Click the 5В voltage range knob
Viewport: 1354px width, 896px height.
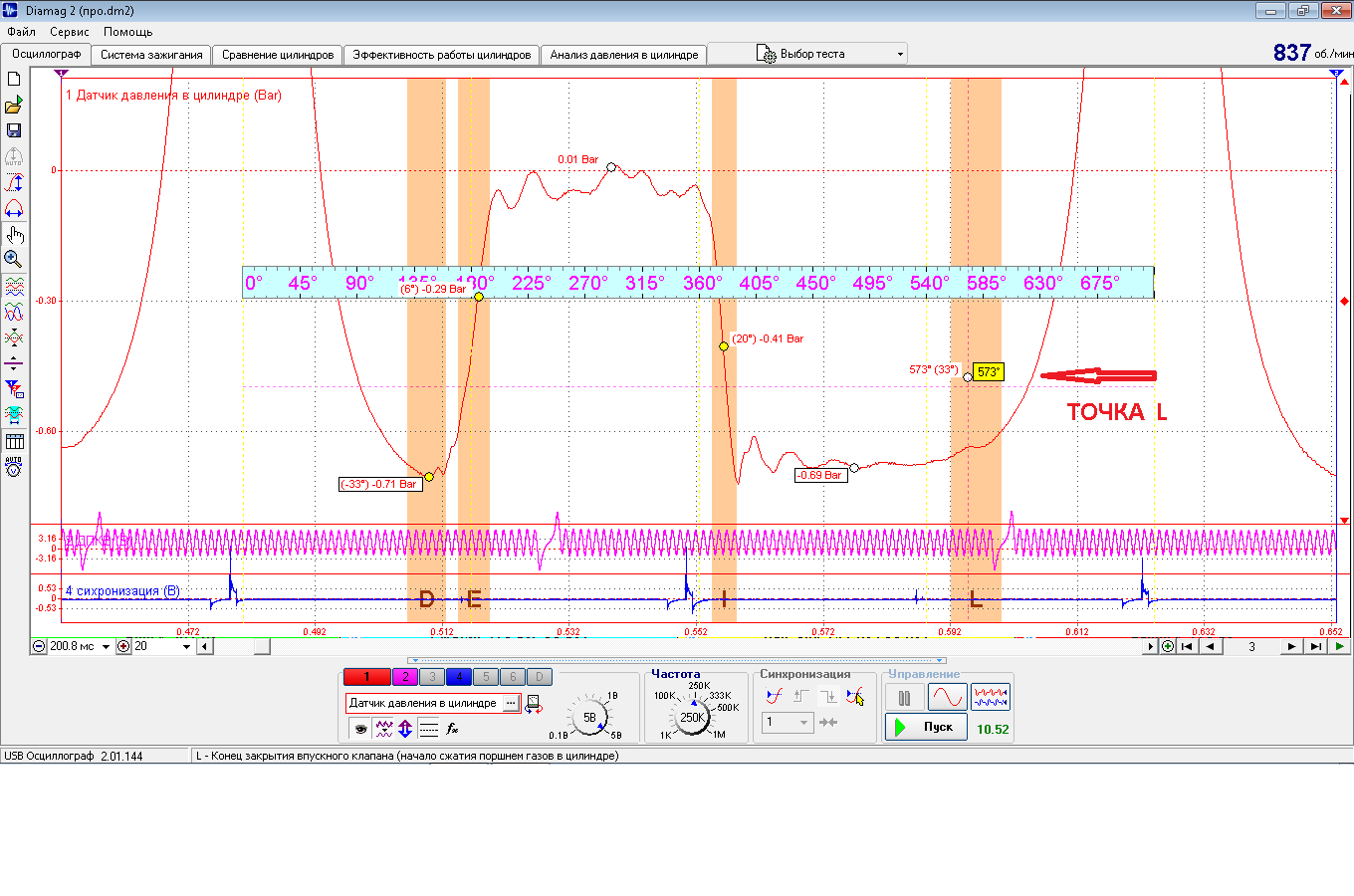589,717
